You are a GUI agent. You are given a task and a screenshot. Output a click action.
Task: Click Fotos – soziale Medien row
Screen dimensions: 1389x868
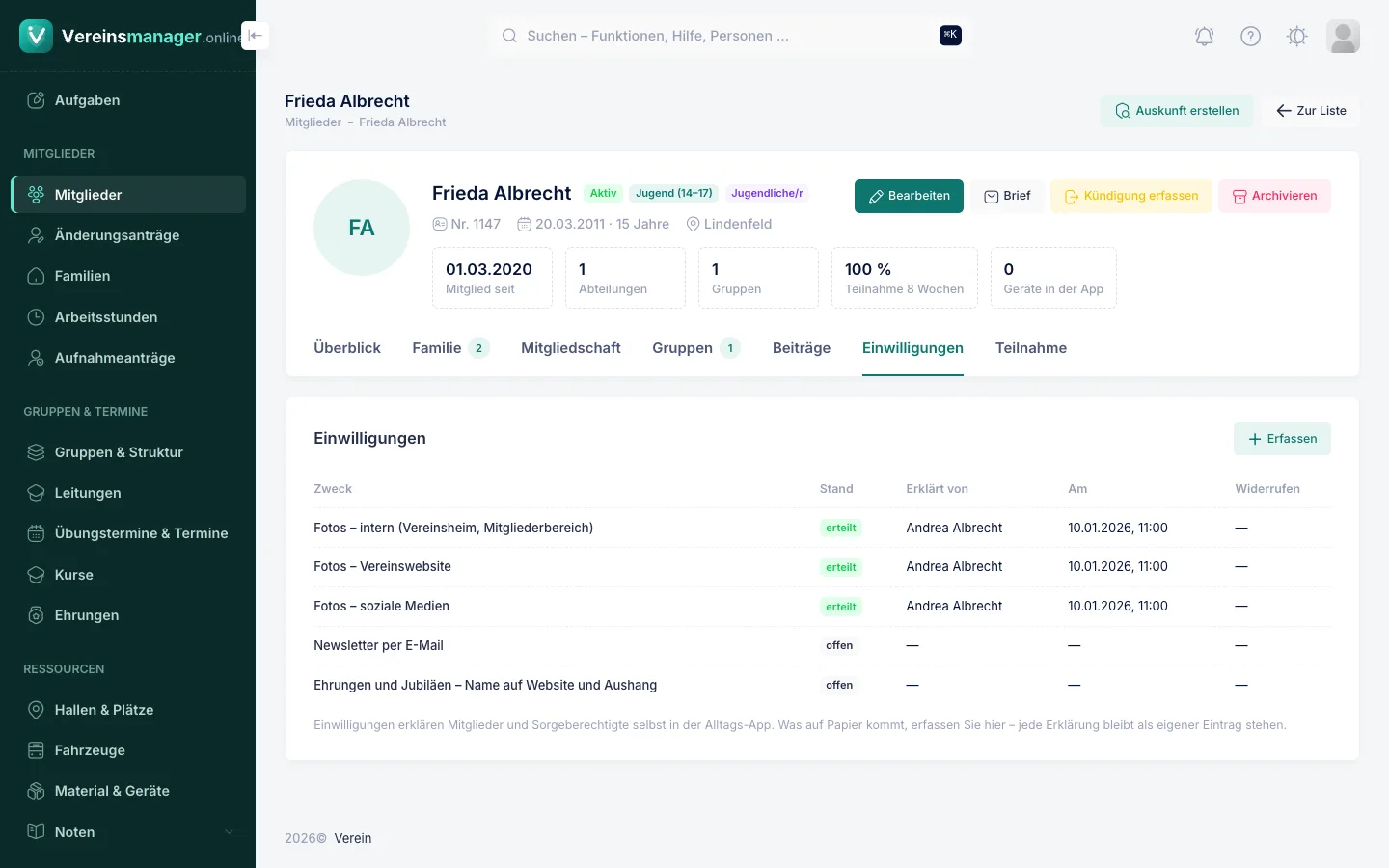[x=822, y=607]
